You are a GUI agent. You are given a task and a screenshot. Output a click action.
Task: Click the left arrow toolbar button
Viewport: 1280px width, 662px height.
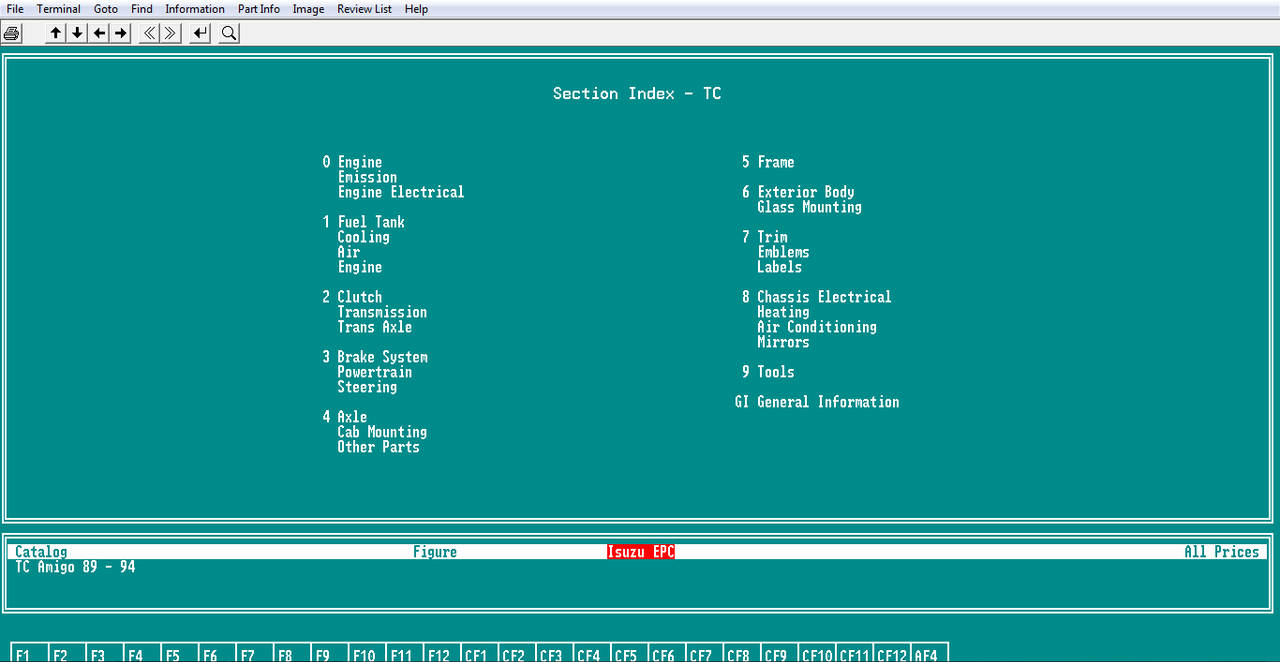pyautogui.click(x=99, y=33)
